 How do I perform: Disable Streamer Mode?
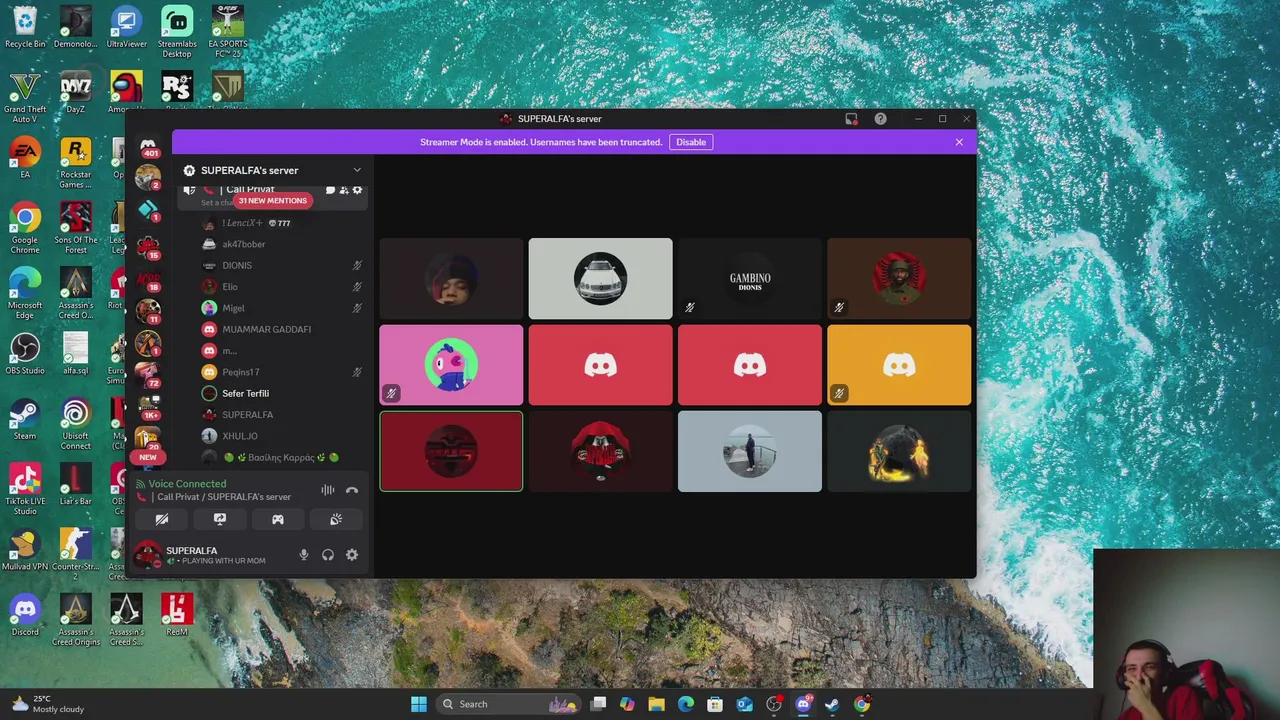click(x=691, y=142)
